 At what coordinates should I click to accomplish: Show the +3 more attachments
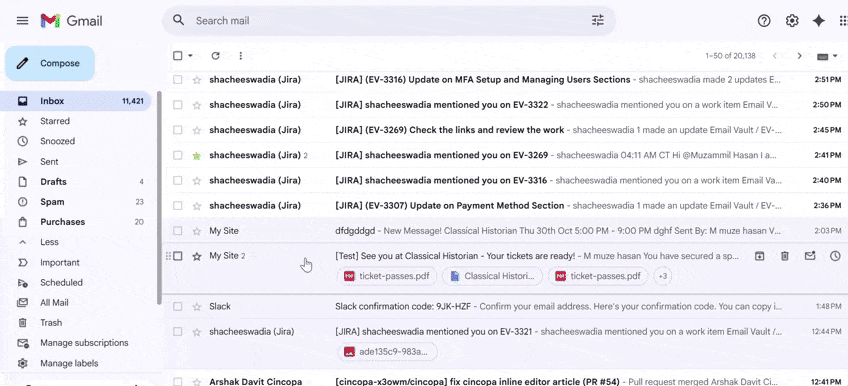(662, 276)
